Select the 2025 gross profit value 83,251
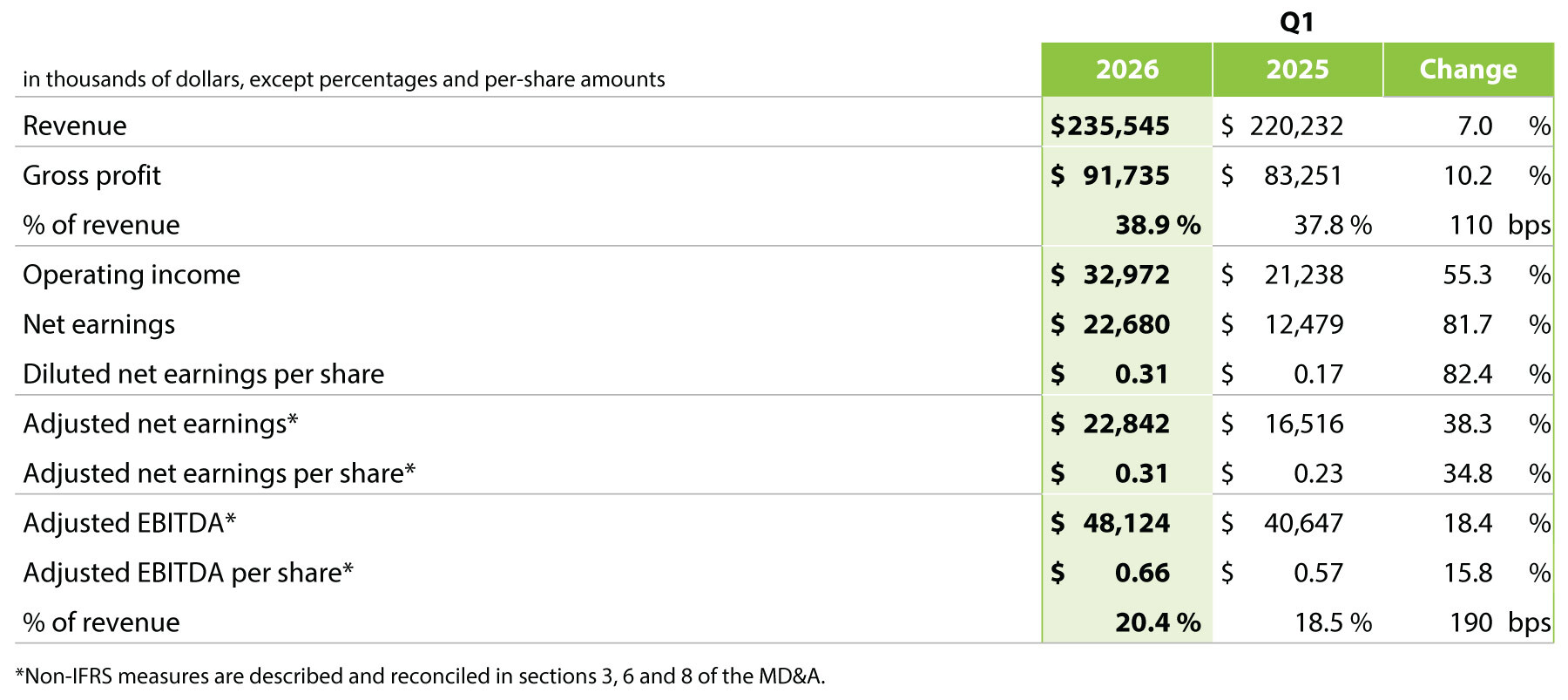The width and height of the screenshot is (1568, 700). 1303,175
